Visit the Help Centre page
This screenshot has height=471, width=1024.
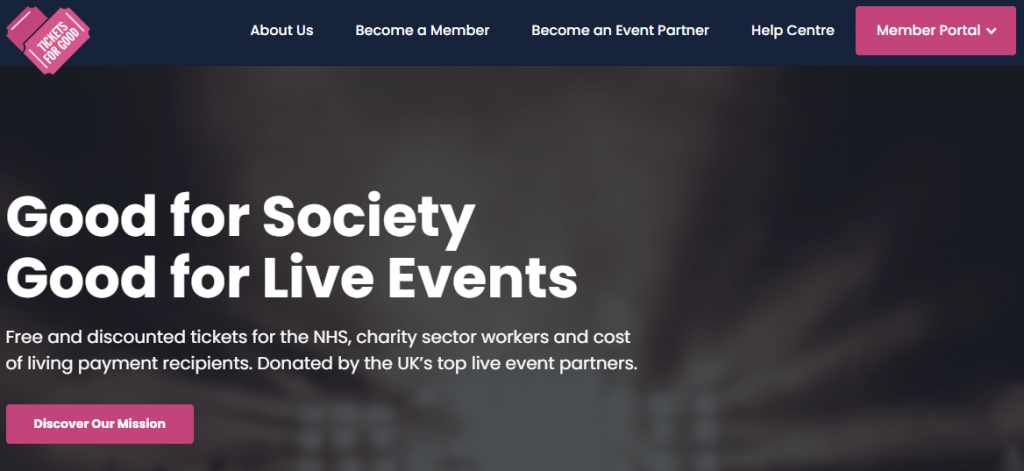point(792,30)
